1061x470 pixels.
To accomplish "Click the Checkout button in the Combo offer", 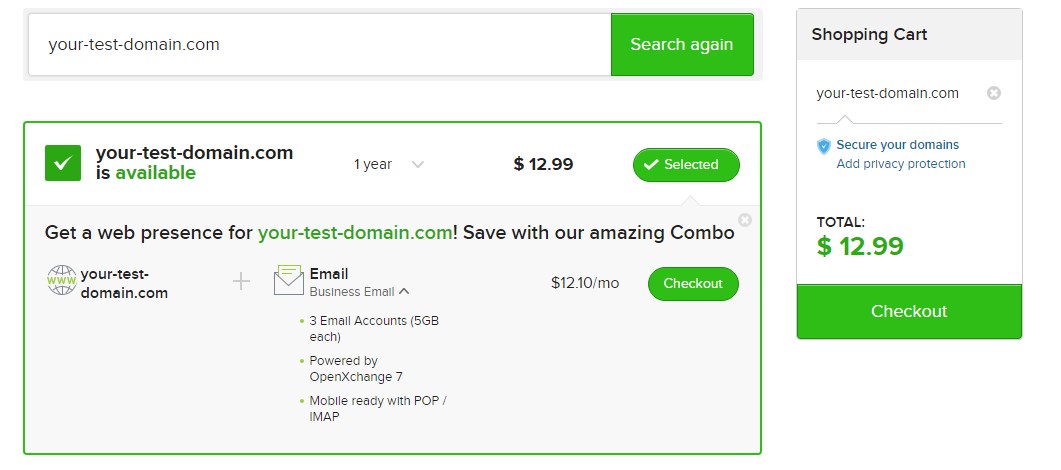I will click(x=693, y=284).
